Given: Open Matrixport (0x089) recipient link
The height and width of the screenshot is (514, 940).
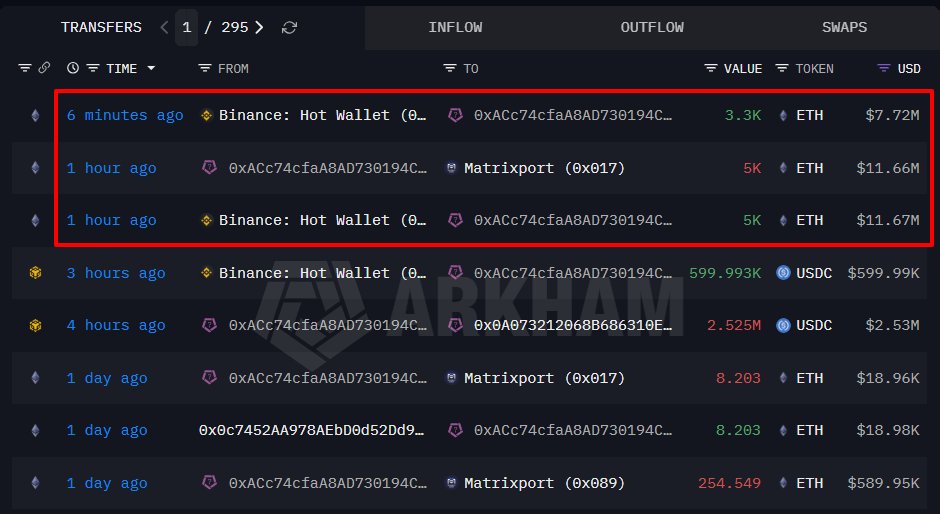Looking at the screenshot, I should pos(544,483).
